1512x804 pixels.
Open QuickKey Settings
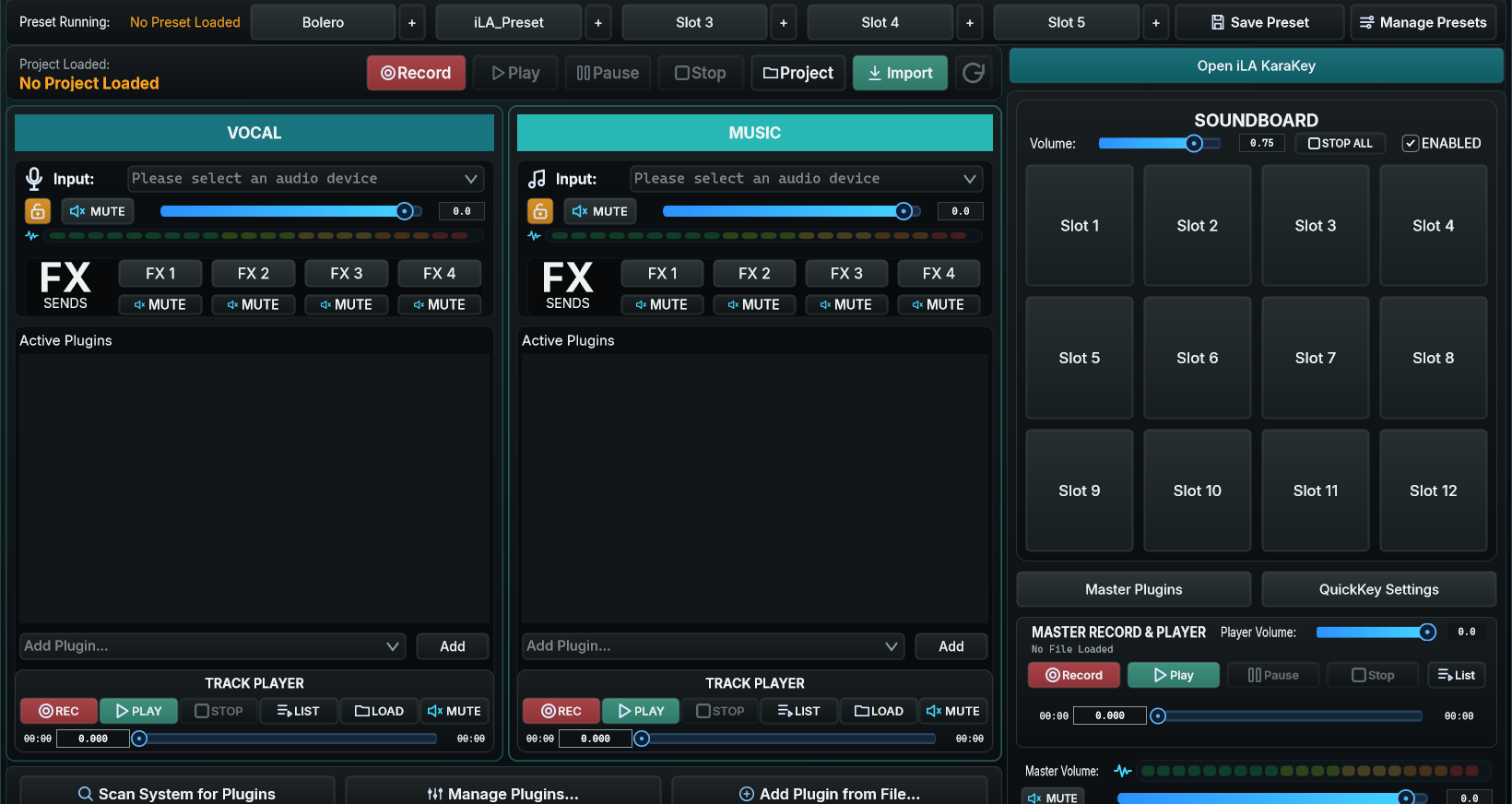1379,589
